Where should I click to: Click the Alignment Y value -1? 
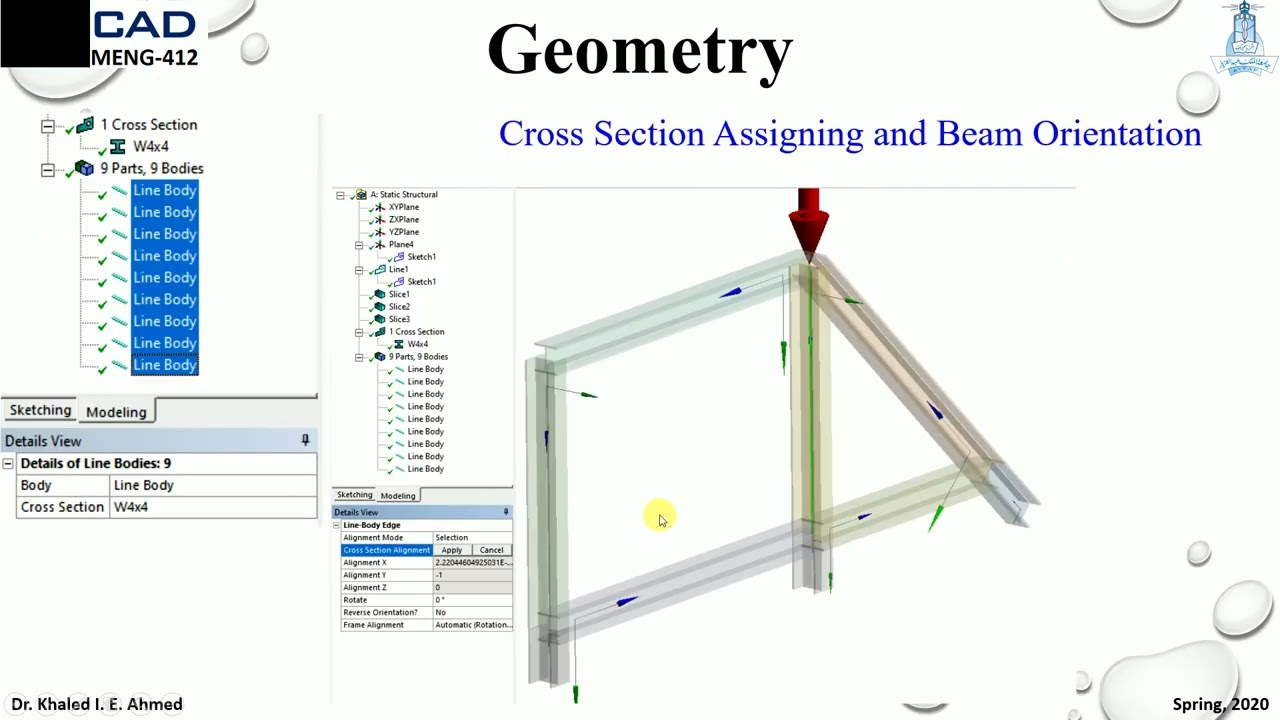(x=472, y=575)
